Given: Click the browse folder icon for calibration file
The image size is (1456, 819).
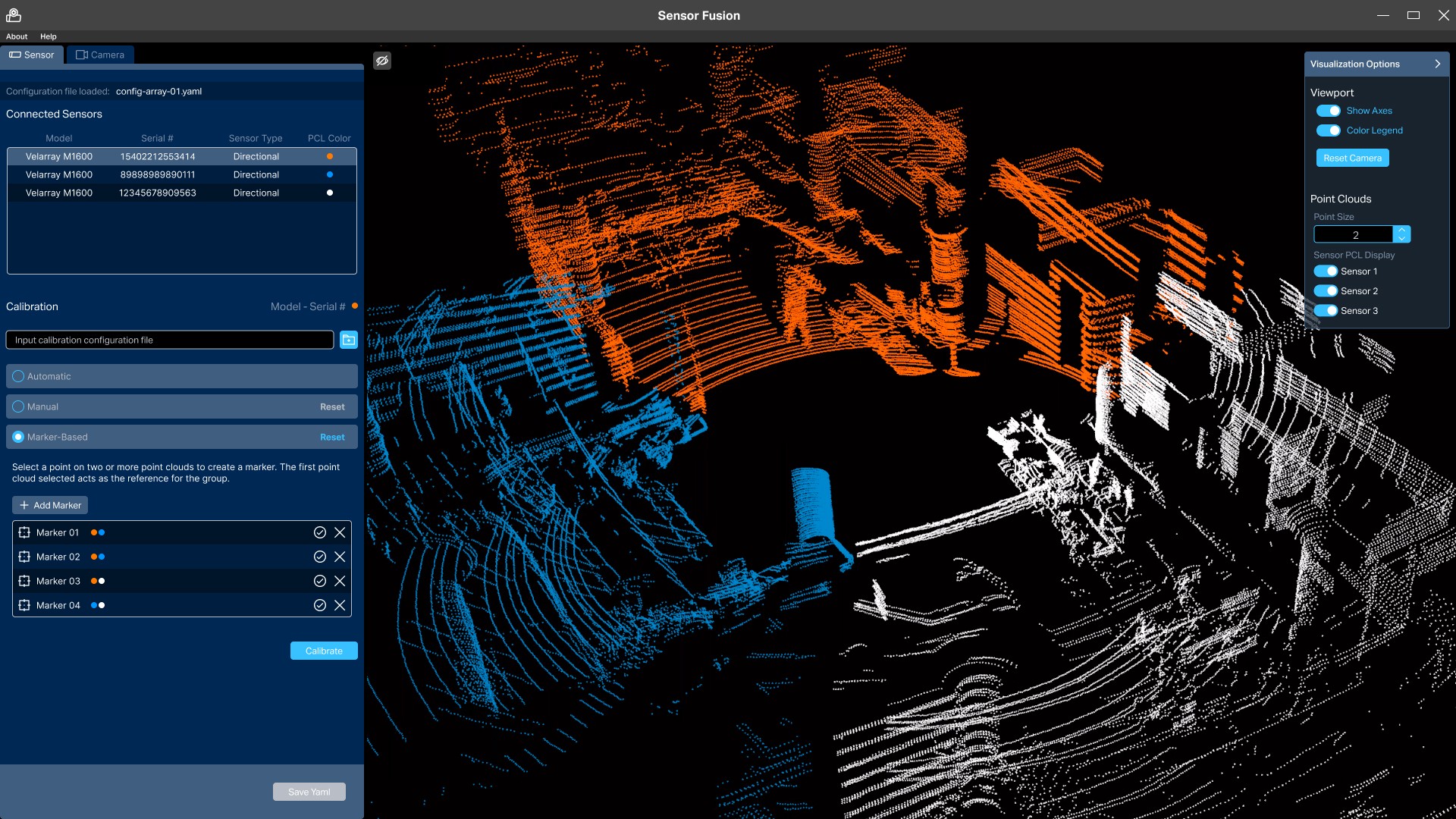Looking at the screenshot, I should pos(349,340).
